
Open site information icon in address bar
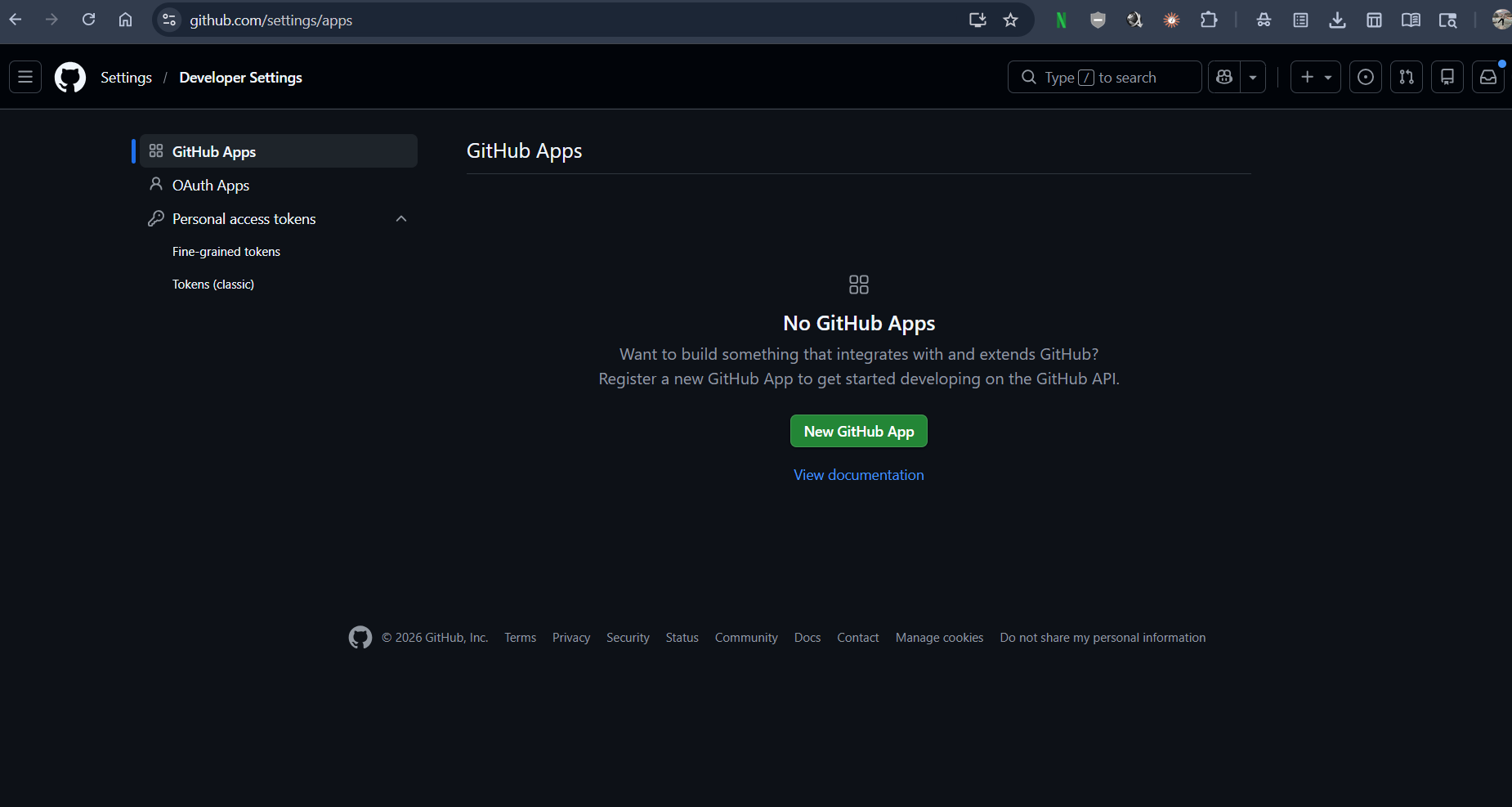(169, 20)
